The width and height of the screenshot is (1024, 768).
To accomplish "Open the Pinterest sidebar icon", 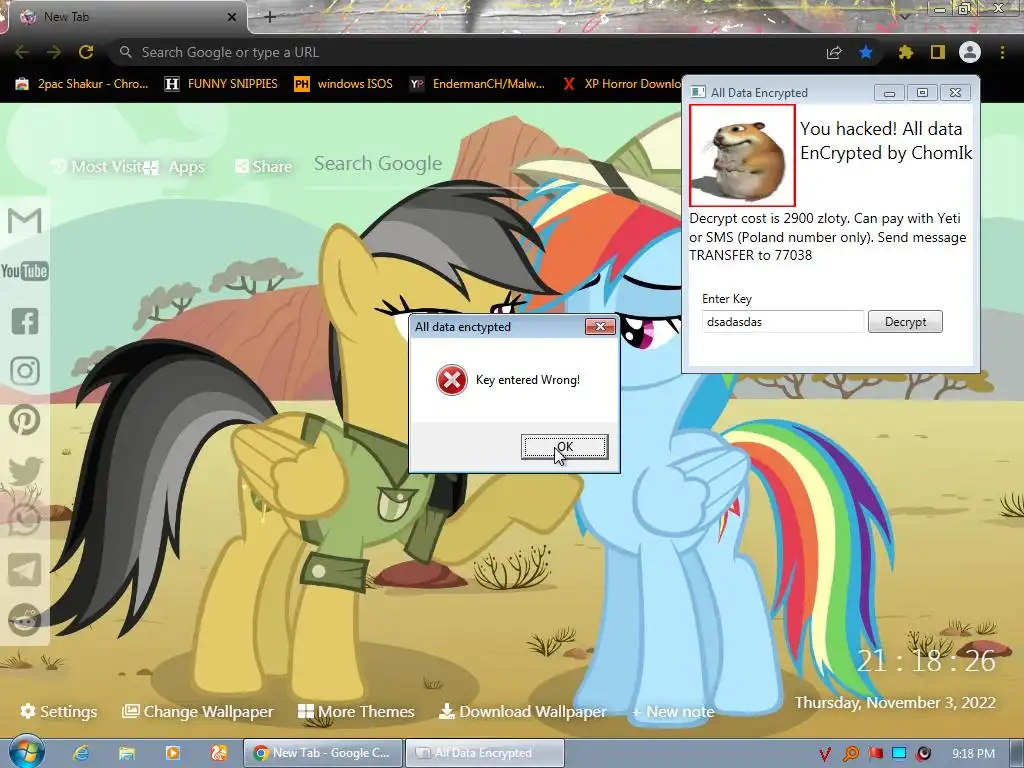I will click(25, 421).
